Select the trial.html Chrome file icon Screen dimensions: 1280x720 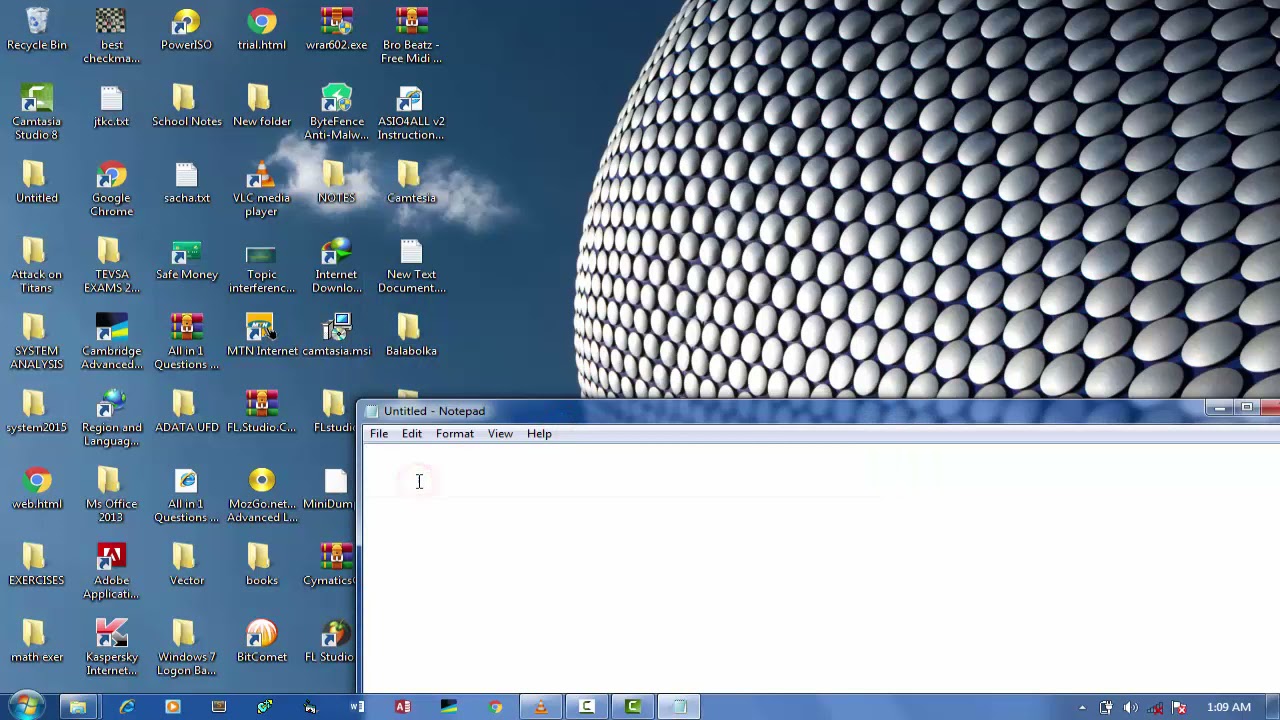click(261, 30)
